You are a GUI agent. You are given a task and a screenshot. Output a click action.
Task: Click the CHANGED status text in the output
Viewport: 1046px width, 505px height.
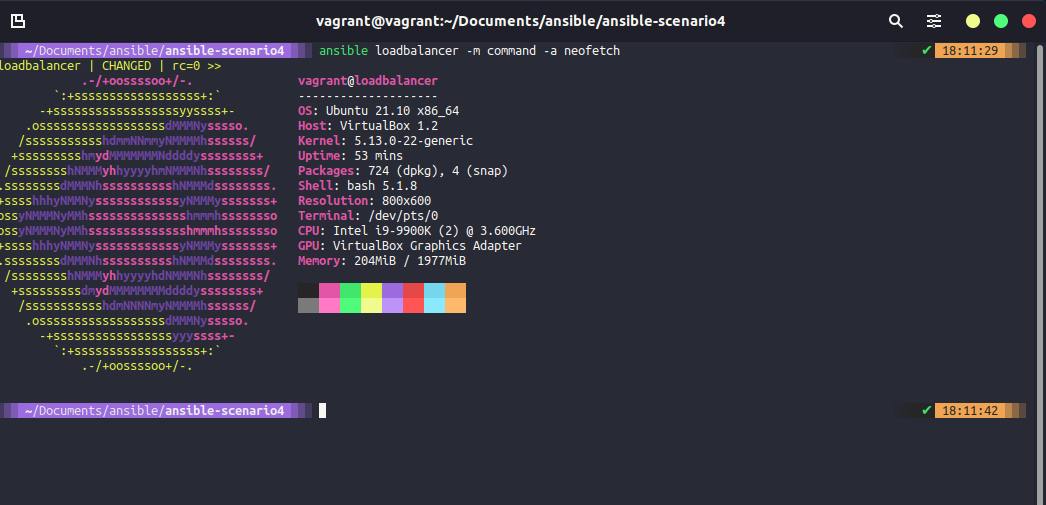point(126,66)
